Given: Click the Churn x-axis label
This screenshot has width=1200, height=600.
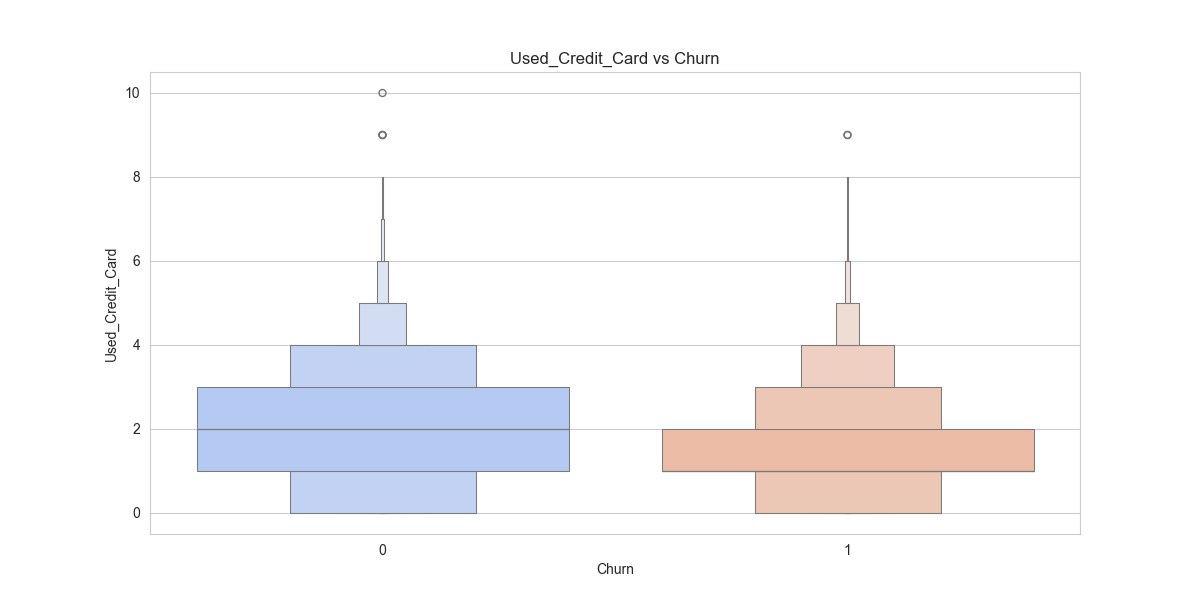Looking at the screenshot, I should [x=615, y=570].
